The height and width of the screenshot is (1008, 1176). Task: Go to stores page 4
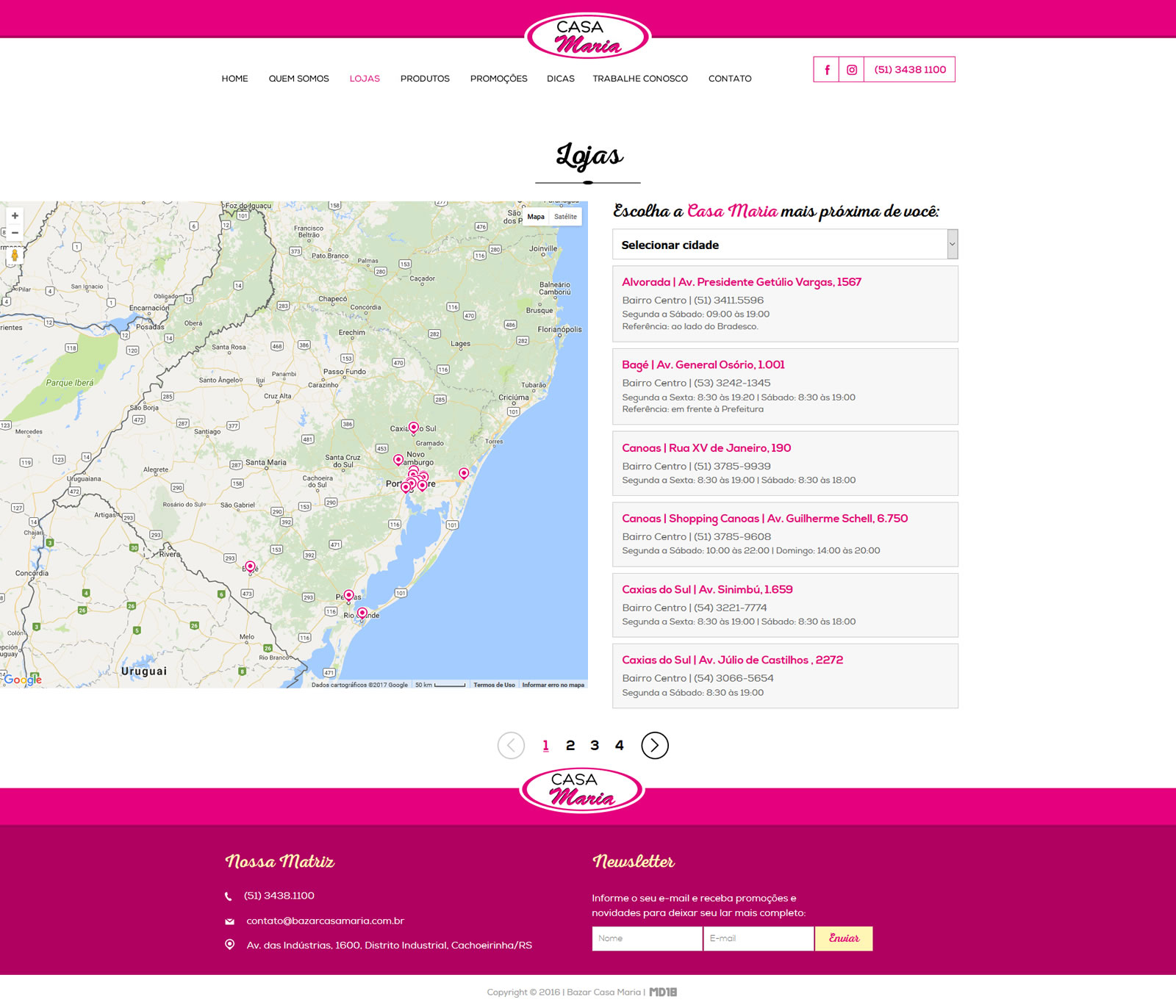[620, 746]
